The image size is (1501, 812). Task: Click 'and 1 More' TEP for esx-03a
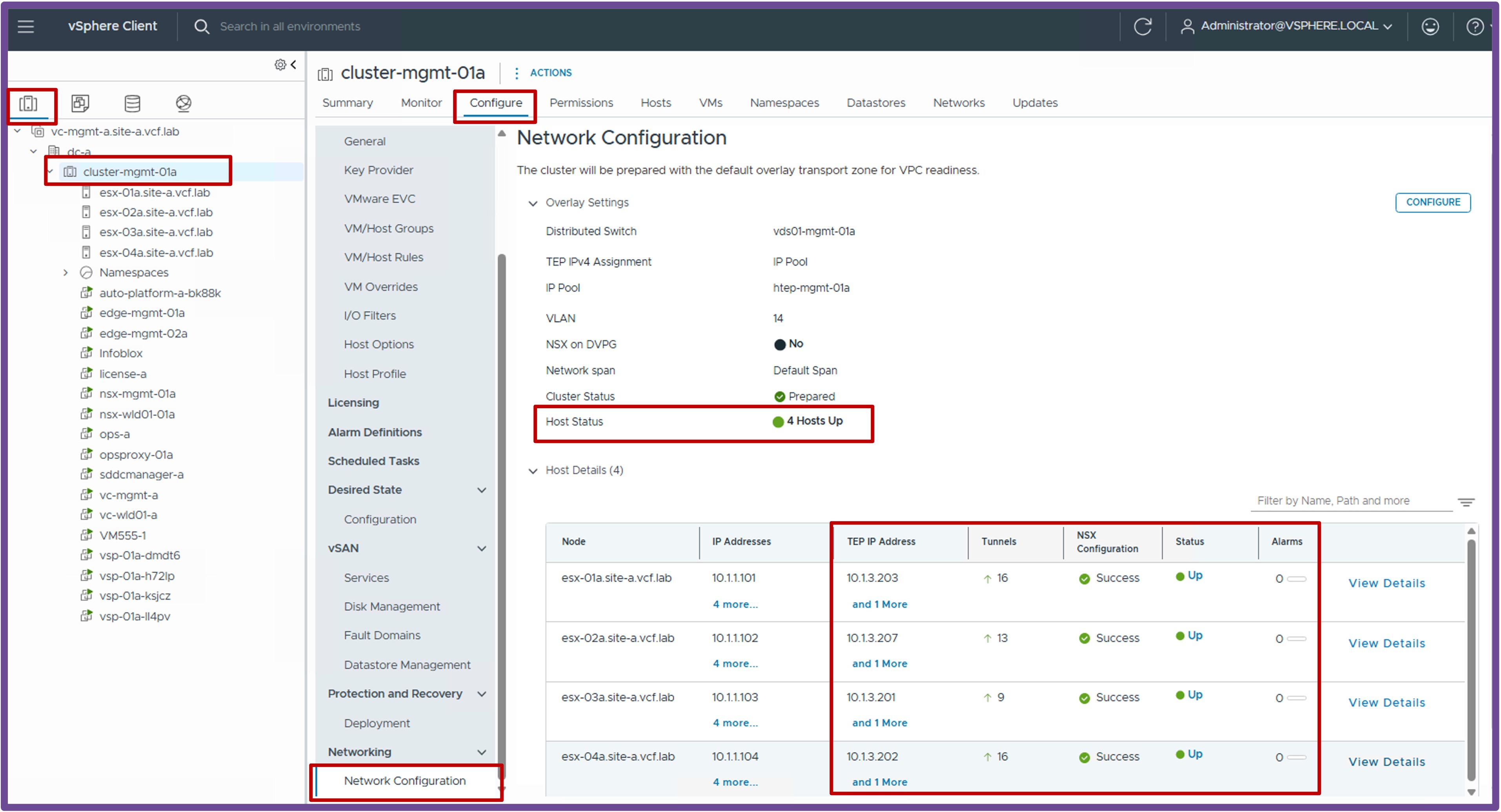(880, 723)
